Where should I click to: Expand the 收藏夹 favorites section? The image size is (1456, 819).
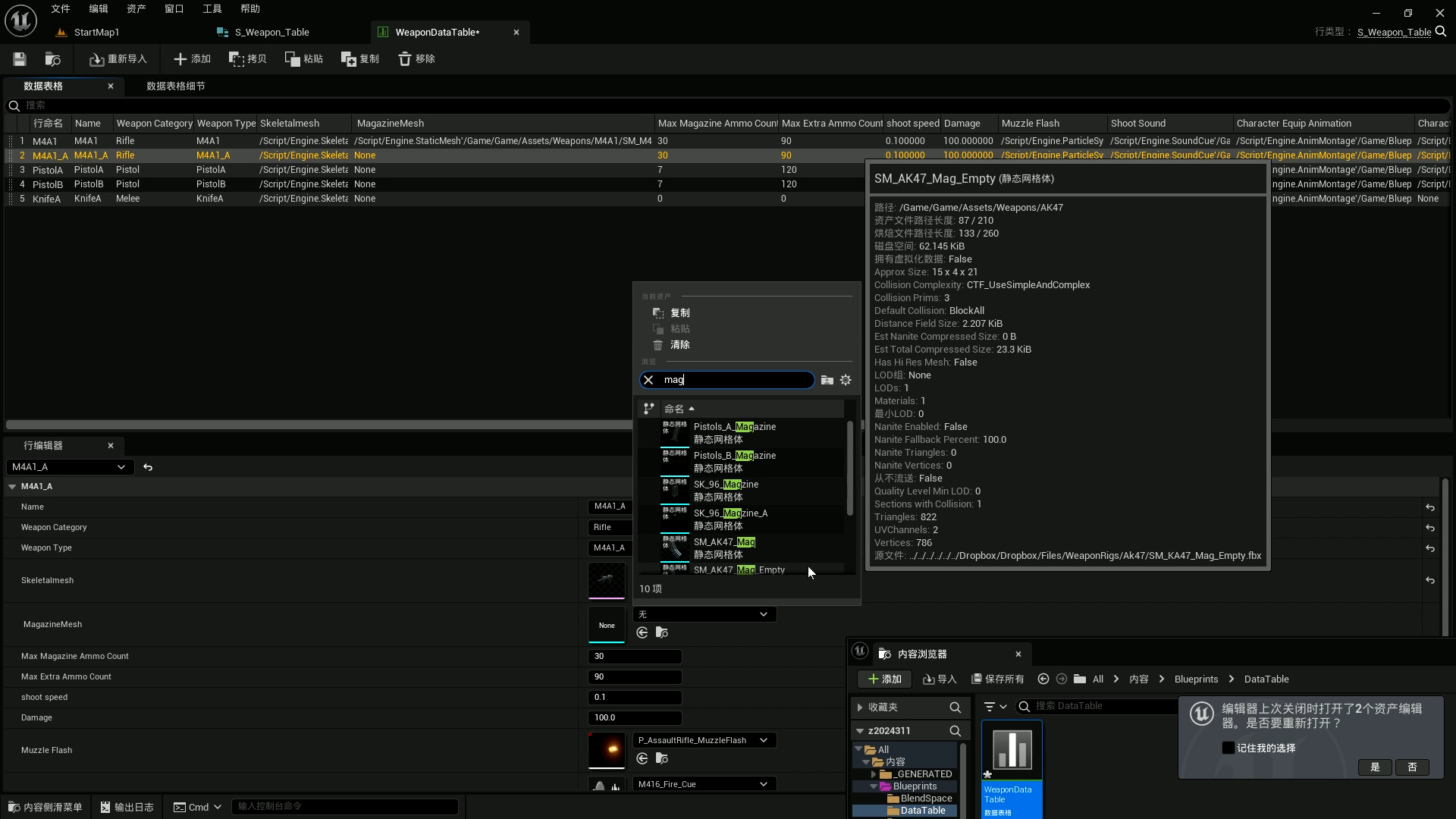tap(859, 707)
